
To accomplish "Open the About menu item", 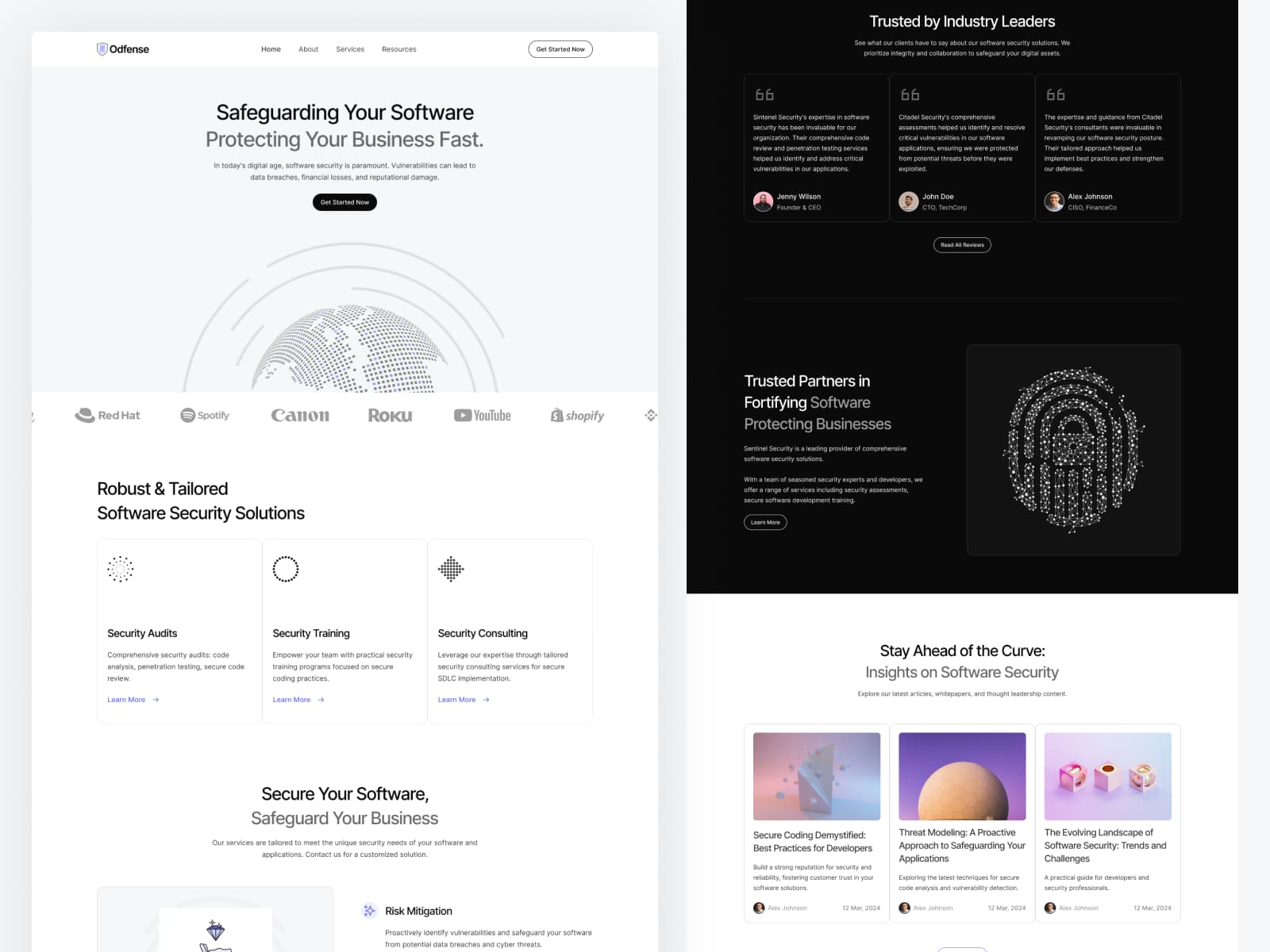I will click(x=308, y=49).
